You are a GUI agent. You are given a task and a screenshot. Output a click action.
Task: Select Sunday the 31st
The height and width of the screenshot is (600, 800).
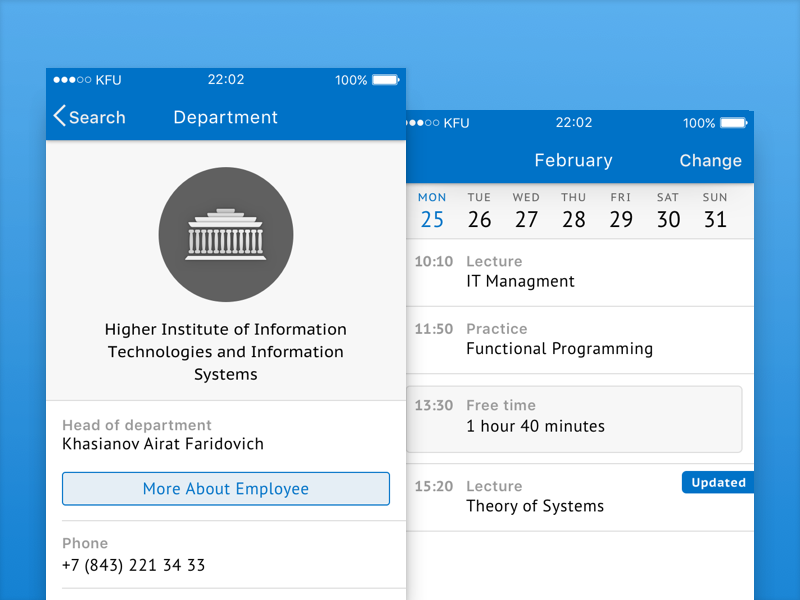[715, 211]
